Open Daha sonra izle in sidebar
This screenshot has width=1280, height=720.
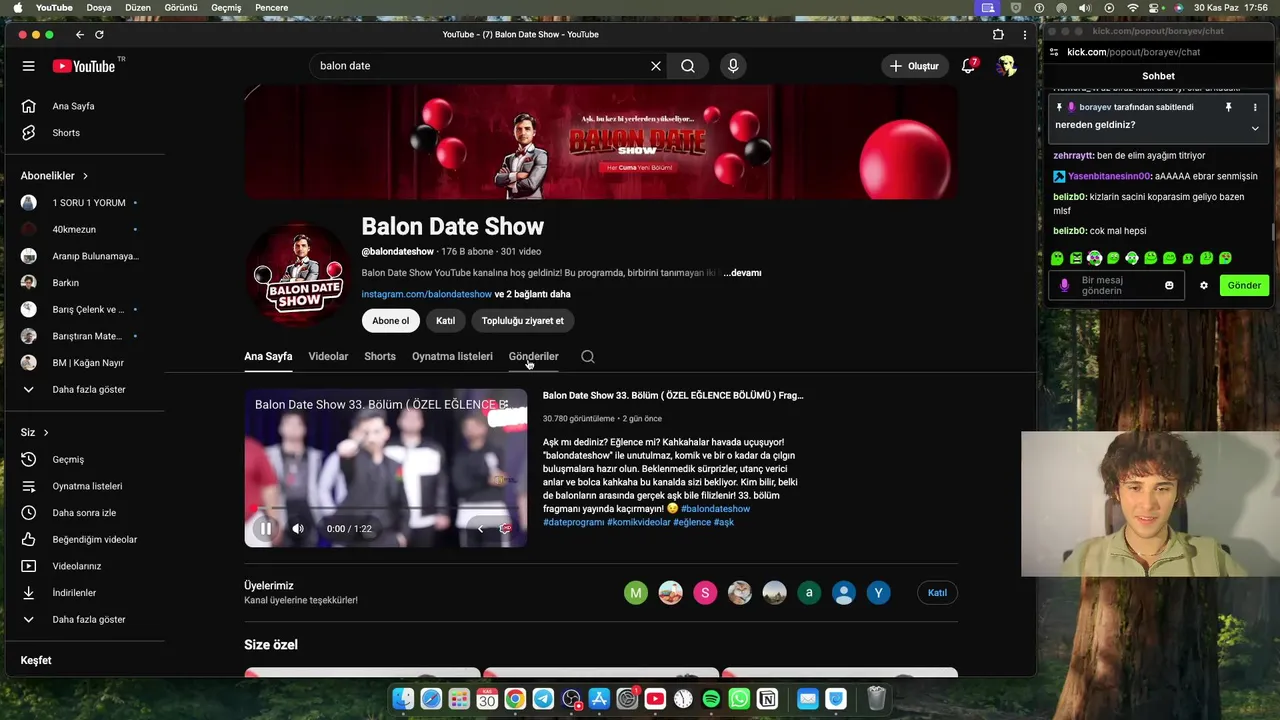coord(86,513)
